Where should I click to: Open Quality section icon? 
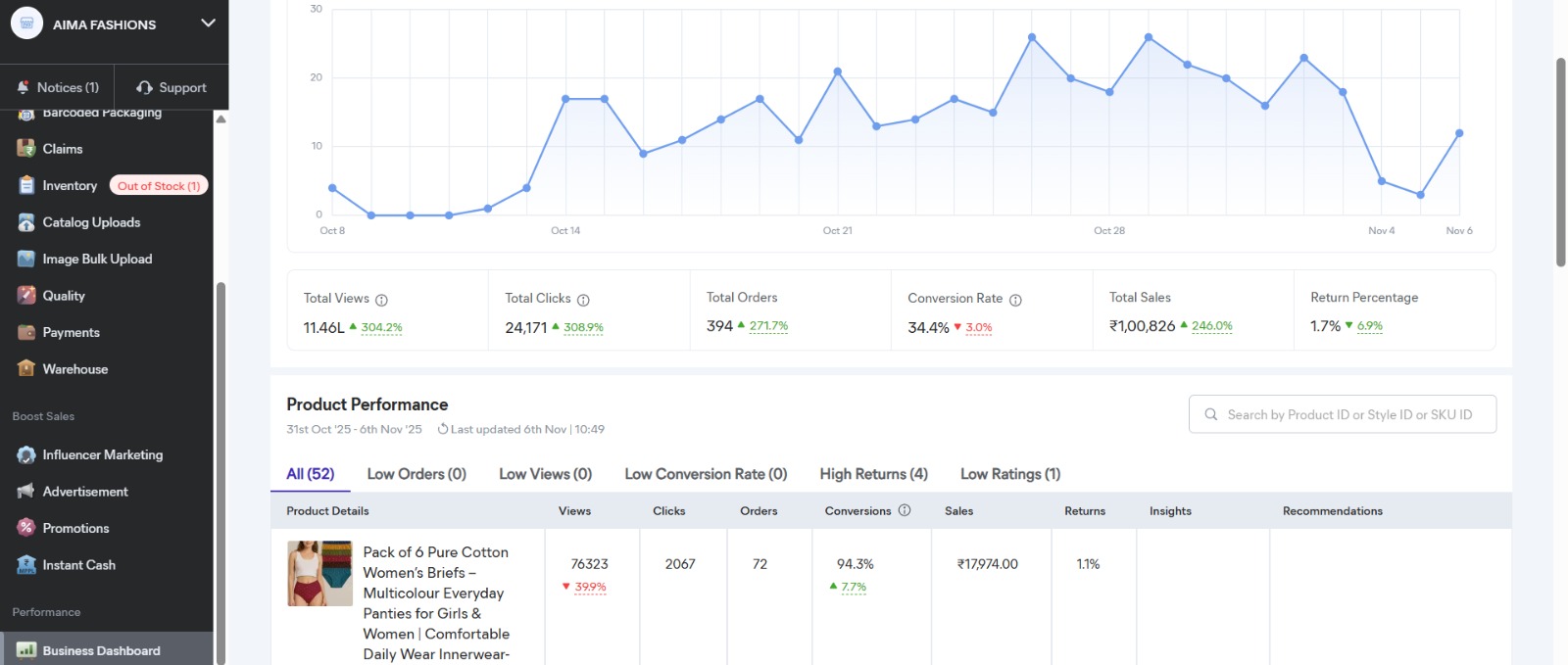pyautogui.click(x=26, y=296)
